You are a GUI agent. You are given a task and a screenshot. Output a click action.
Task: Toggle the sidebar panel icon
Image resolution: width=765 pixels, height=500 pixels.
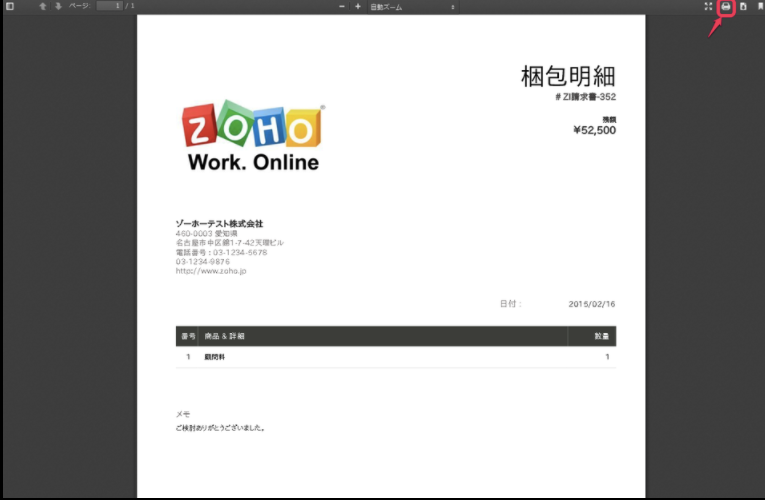pyautogui.click(x=10, y=6)
